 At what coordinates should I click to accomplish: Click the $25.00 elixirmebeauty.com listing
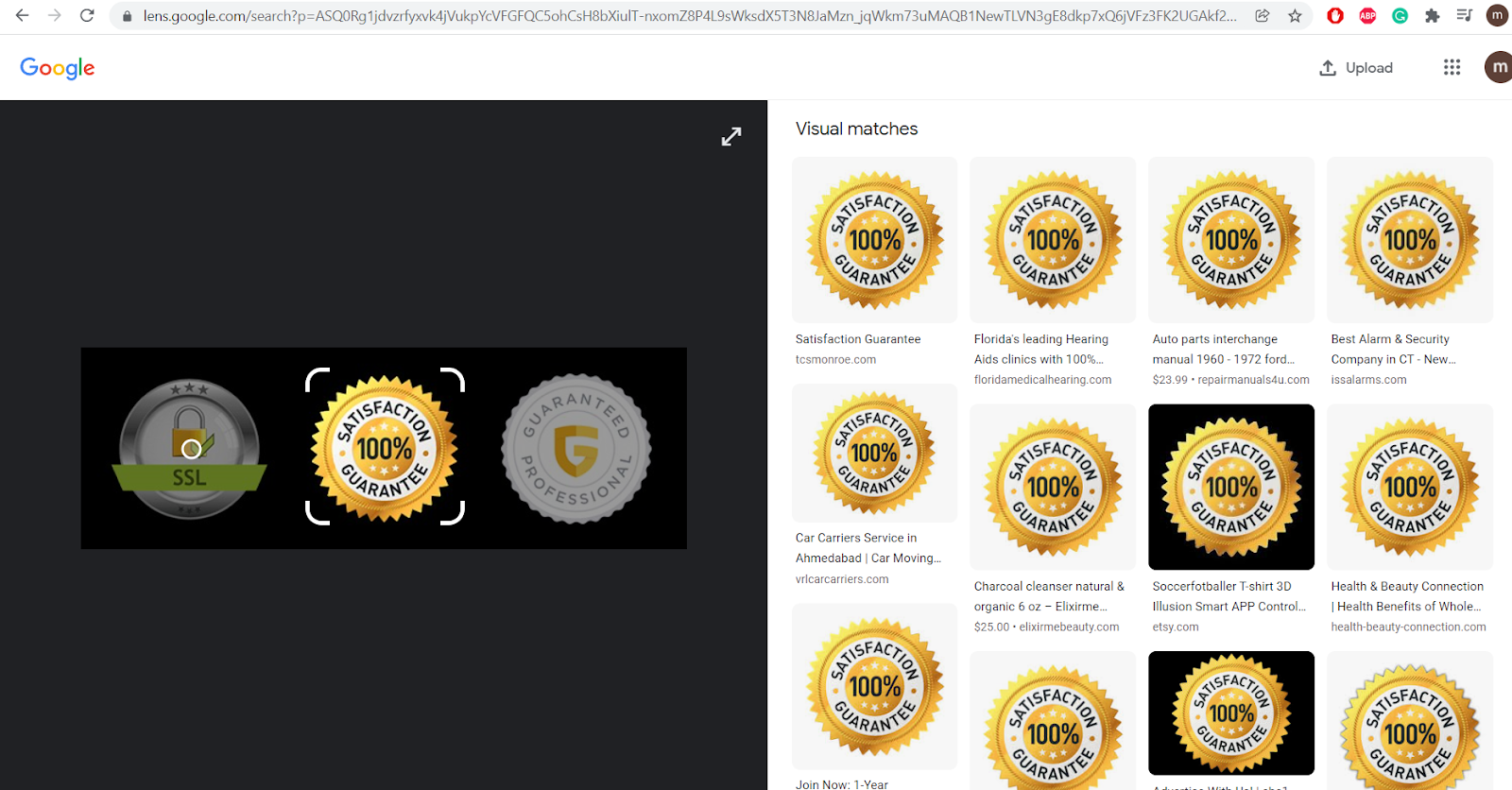coord(1046,627)
